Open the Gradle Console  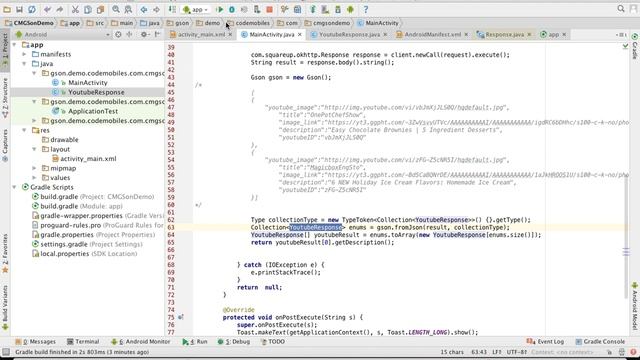click(x=600, y=342)
